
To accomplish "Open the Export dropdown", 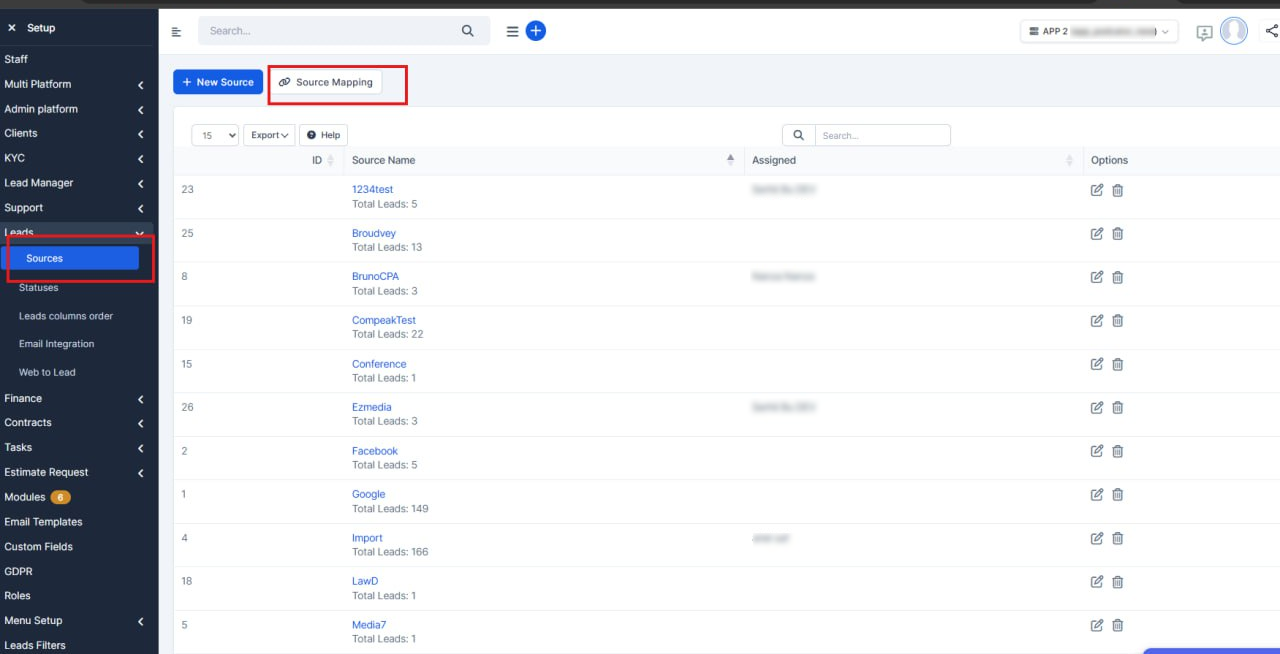I will [x=269, y=135].
